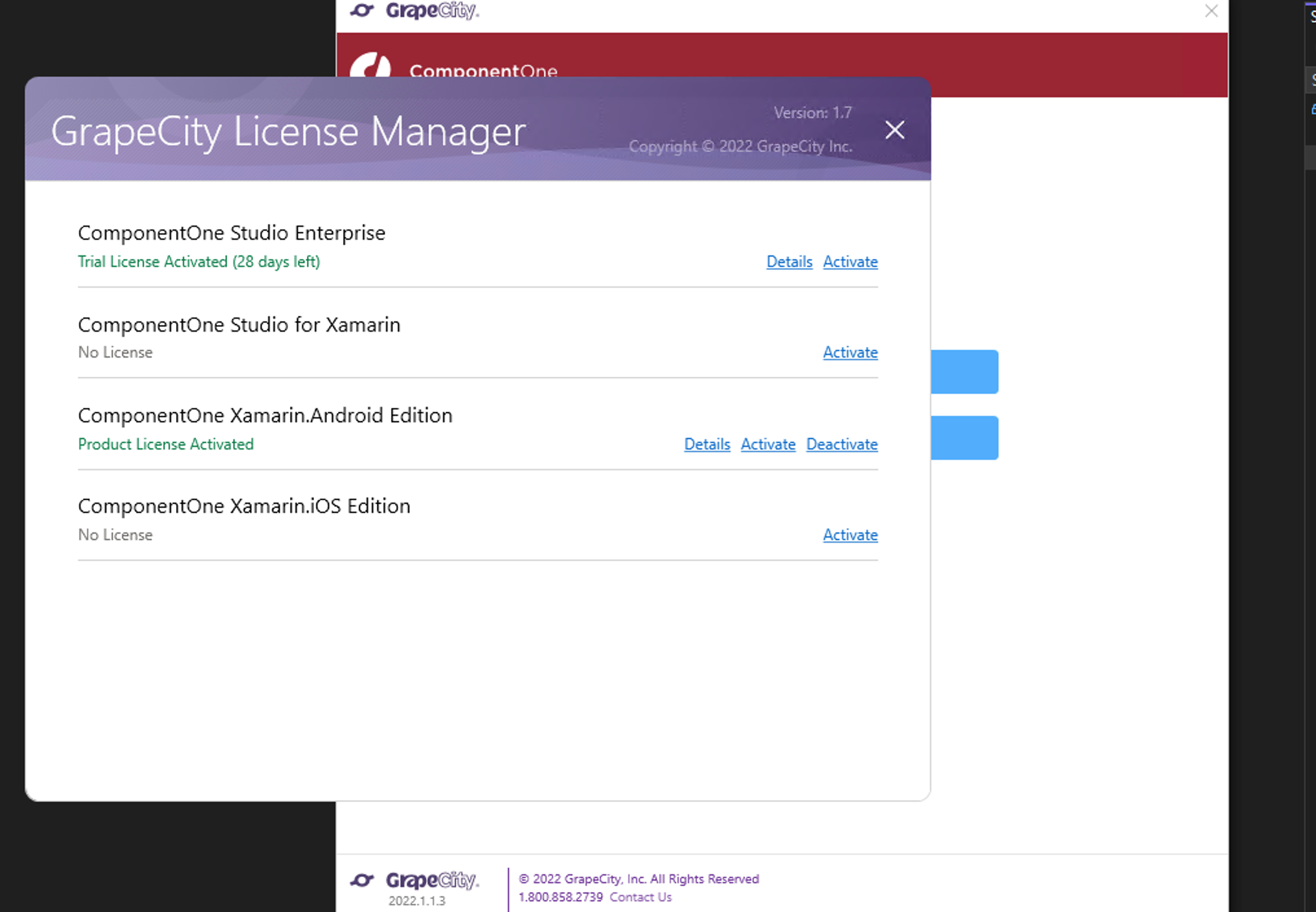The height and width of the screenshot is (912, 1316).
Task: Select 'ComponentOne Studio for Xamarin' product name
Action: pos(239,325)
